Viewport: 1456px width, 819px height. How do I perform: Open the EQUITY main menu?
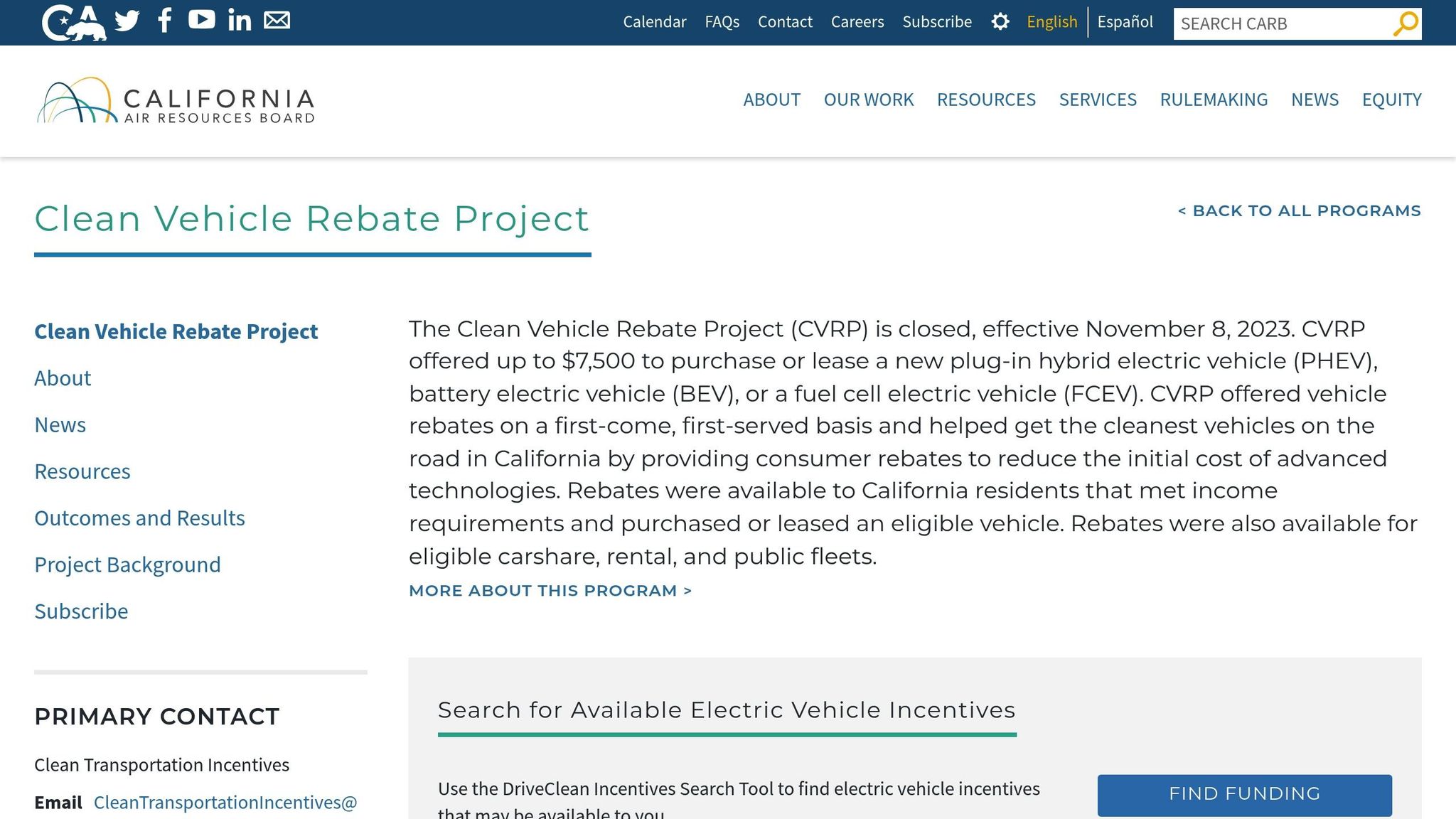[1391, 100]
